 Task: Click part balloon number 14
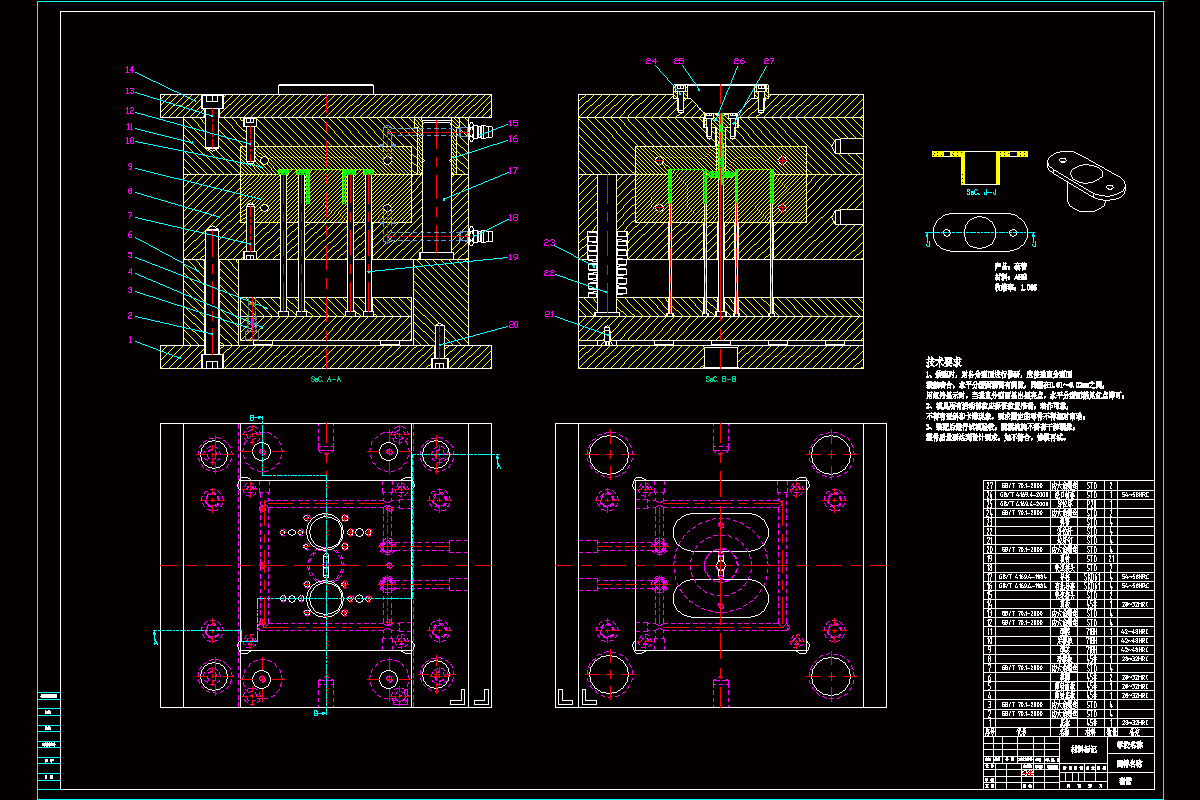tap(130, 70)
